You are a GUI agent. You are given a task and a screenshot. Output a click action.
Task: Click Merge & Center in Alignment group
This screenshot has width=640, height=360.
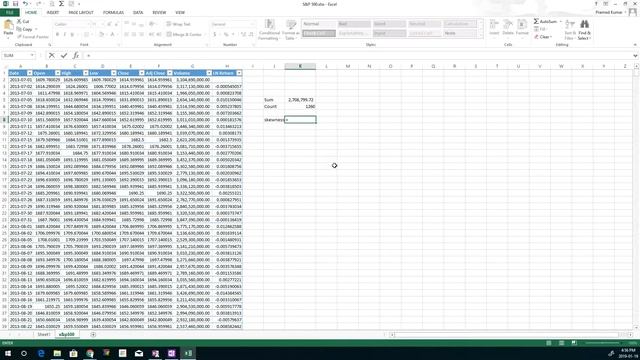pyautogui.click(x=184, y=34)
